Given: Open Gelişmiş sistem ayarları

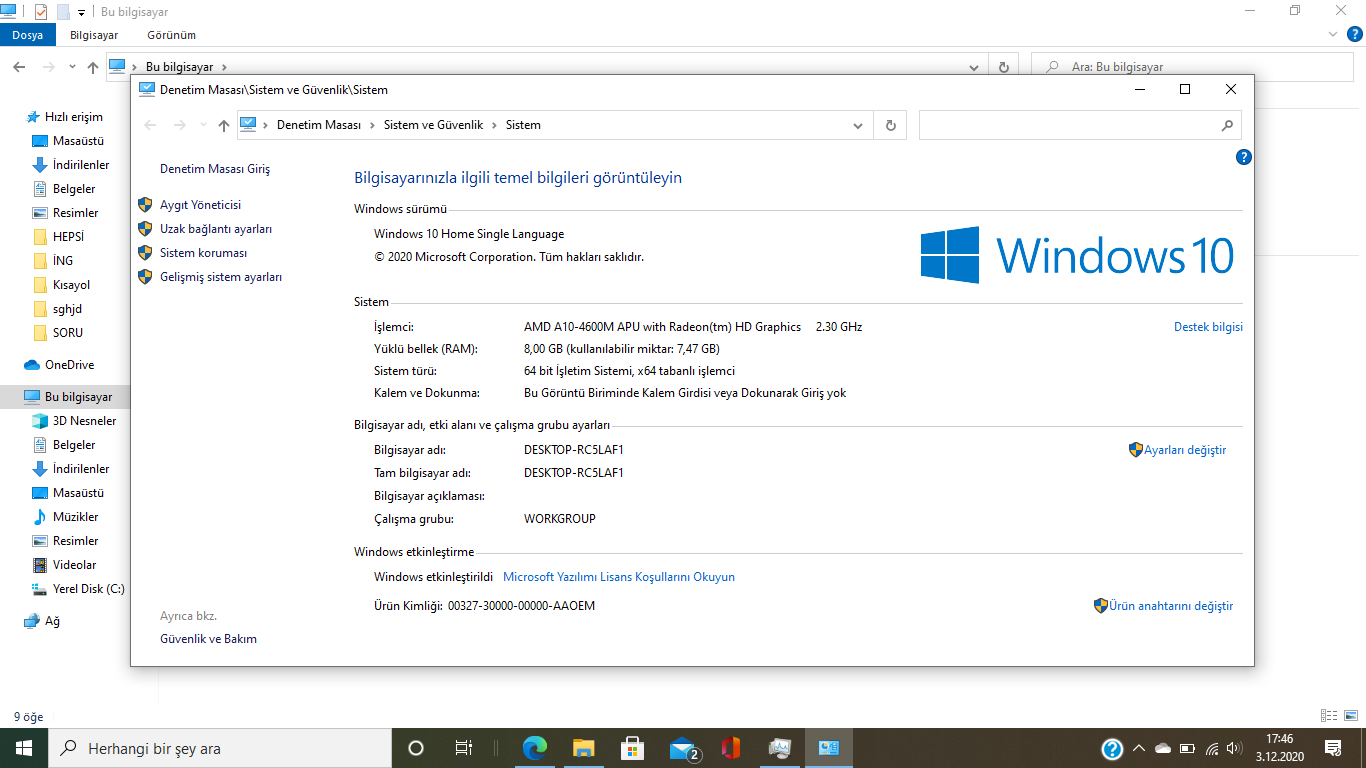Looking at the screenshot, I should click(x=221, y=277).
